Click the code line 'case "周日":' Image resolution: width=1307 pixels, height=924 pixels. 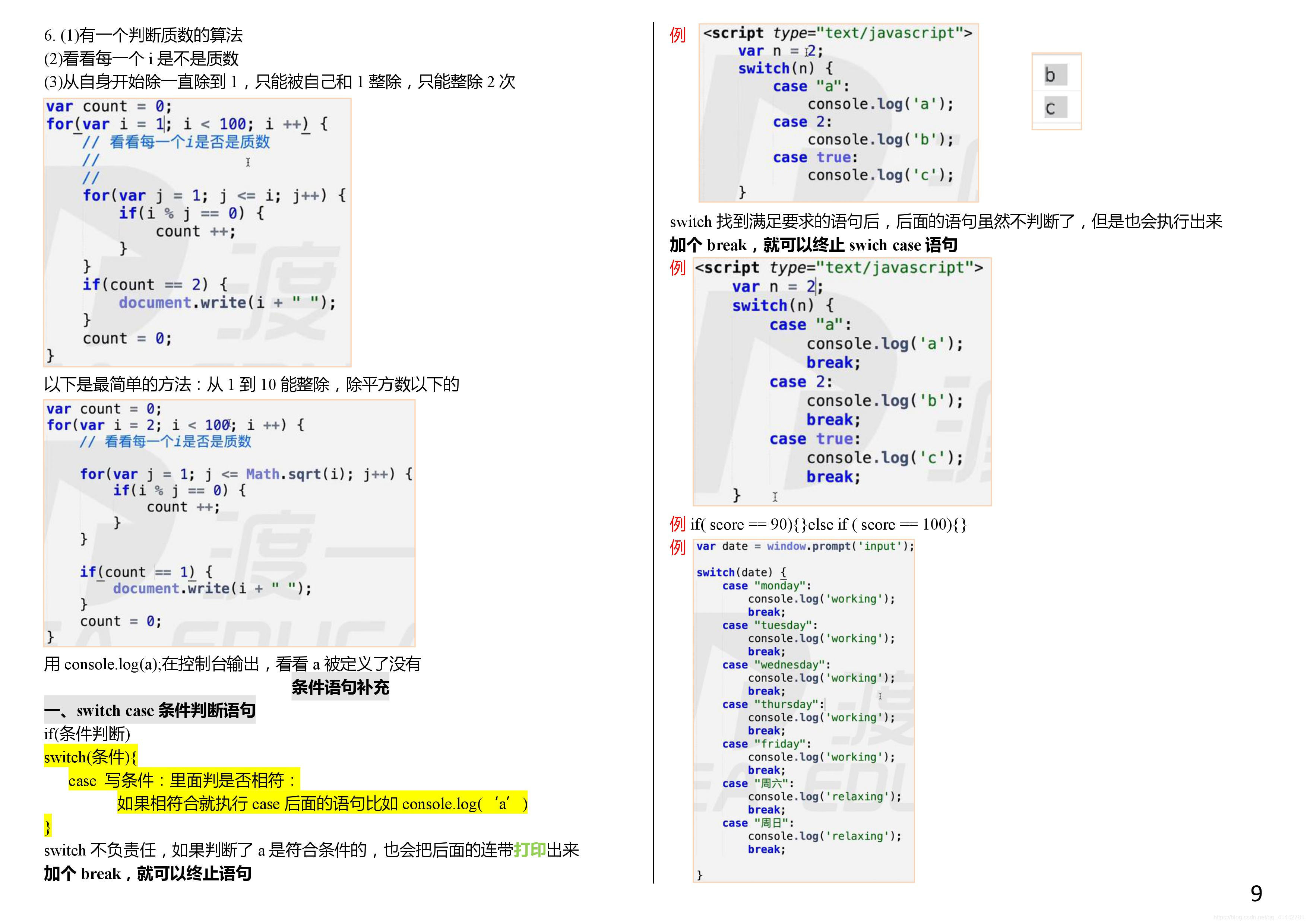[758, 823]
